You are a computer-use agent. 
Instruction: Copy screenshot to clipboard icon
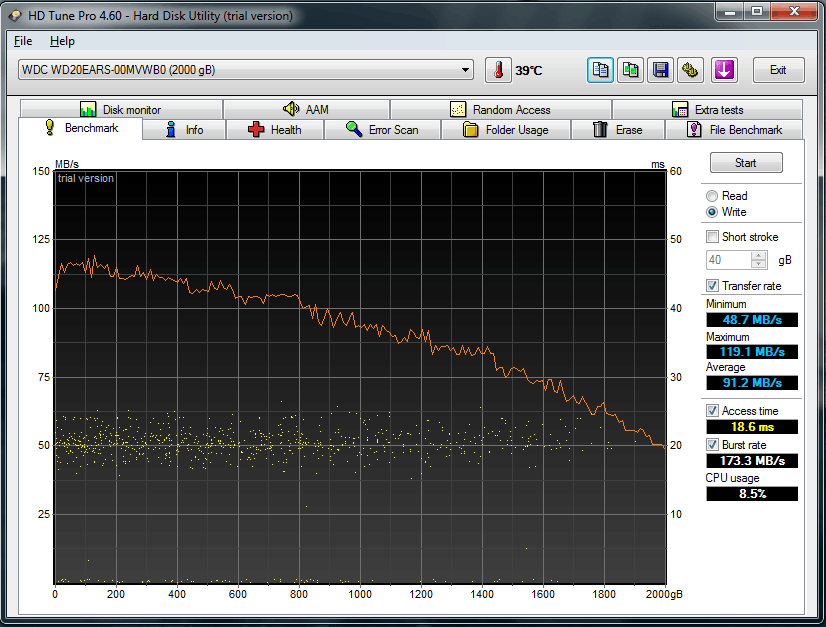coord(631,70)
